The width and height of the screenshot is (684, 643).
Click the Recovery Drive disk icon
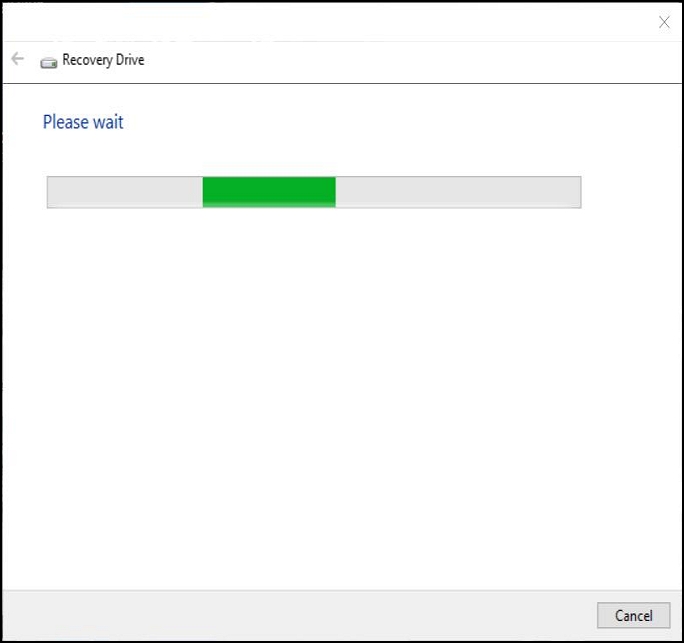pyautogui.click(x=49, y=63)
